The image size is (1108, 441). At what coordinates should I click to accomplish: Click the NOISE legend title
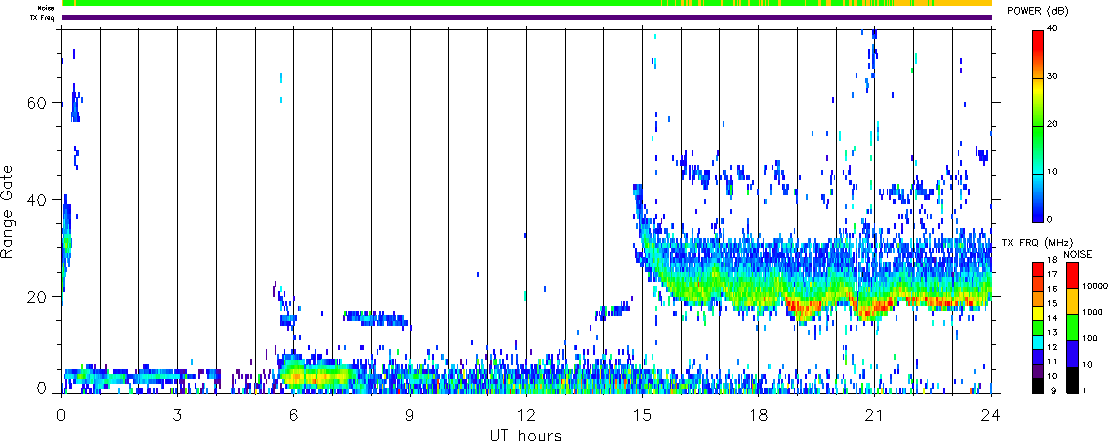(1078, 254)
